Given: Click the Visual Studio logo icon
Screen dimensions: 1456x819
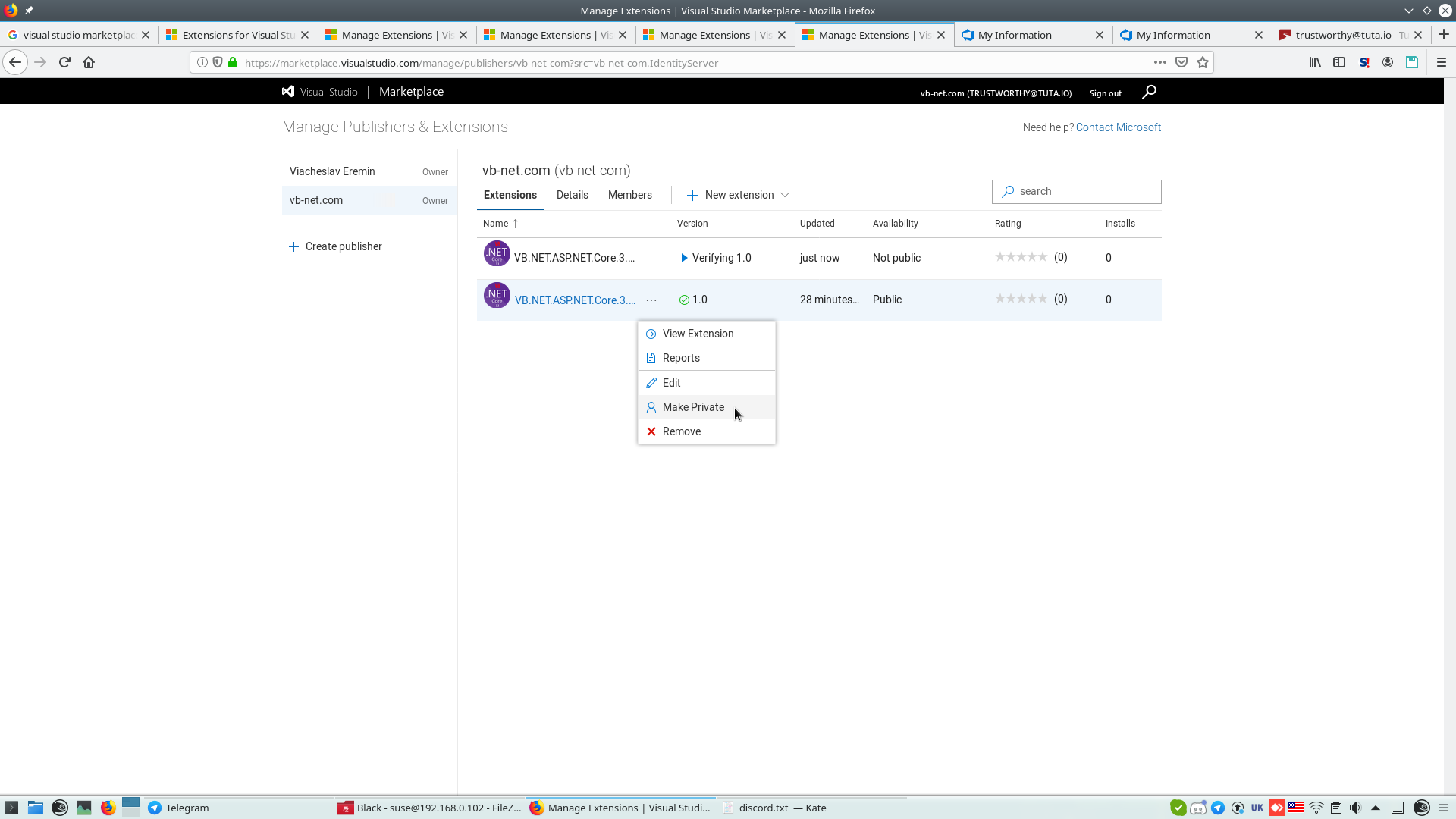Looking at the screenshot, I should tap(288, 92).
